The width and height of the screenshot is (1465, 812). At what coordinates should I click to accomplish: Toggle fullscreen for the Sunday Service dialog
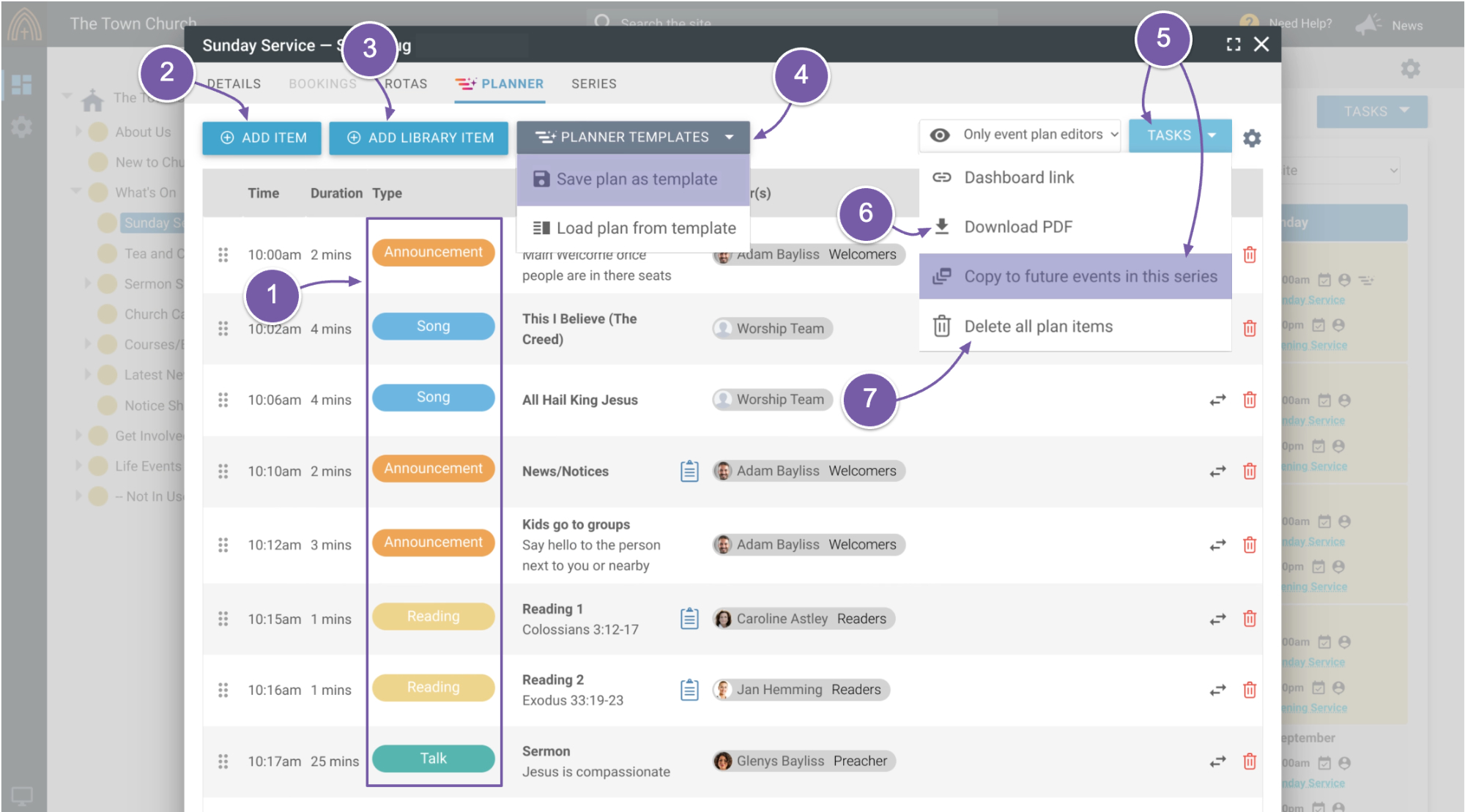pyautogui.click(x=1234, y=44)
